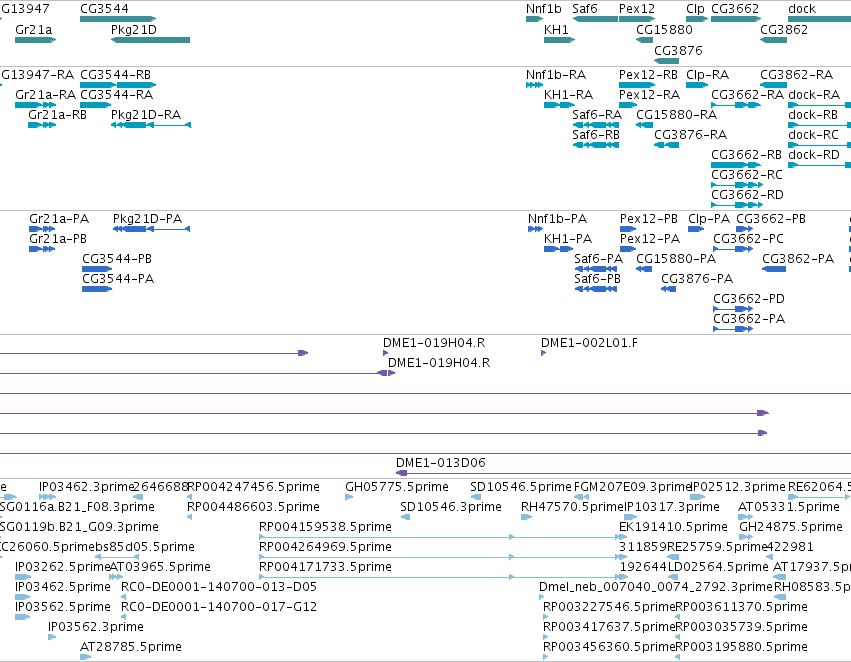The width and height of the screenshot is (851, 662).
Task: Click the Saf6-RA transcript
Action: pos(595,125)
